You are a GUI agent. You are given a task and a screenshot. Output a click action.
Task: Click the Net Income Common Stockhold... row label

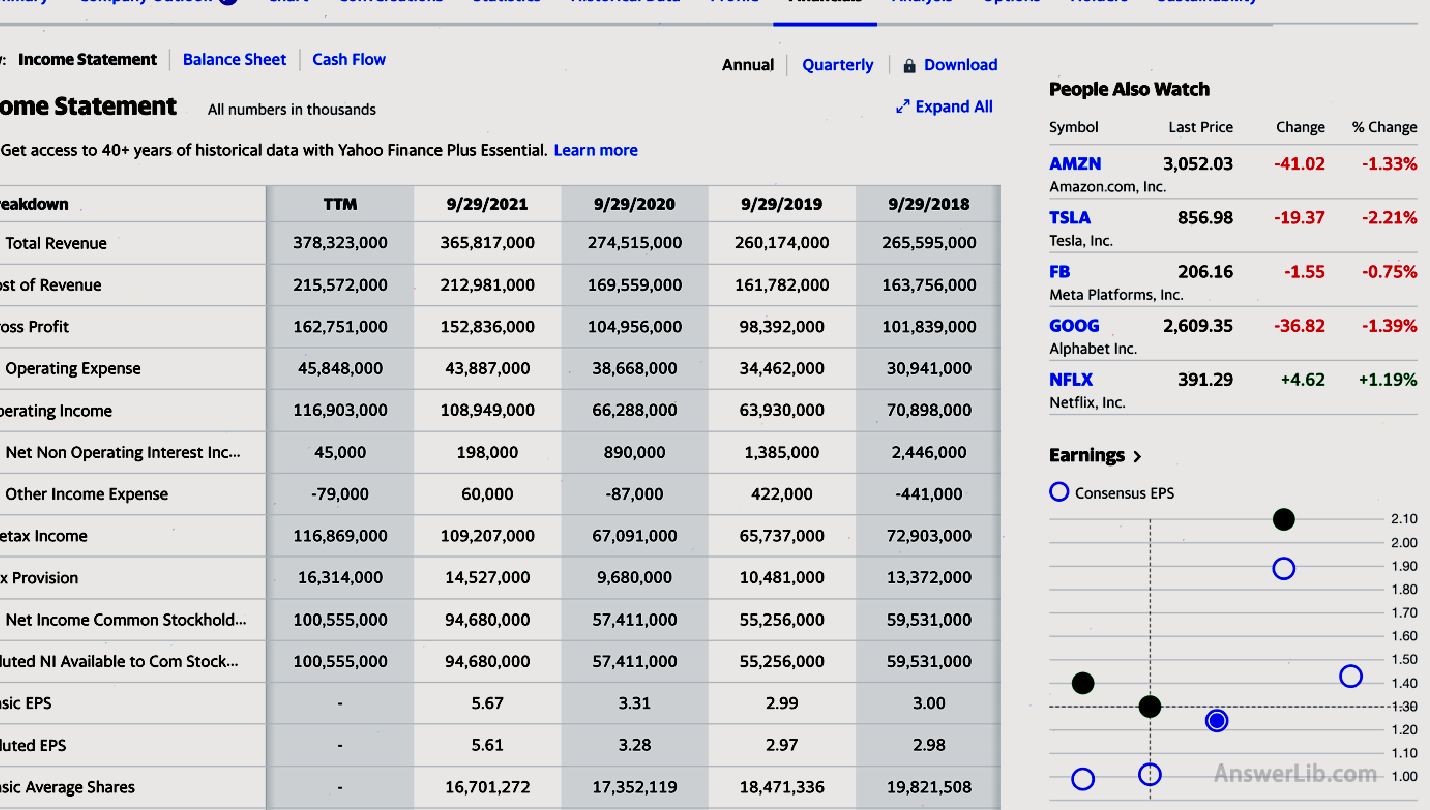[125, 620]
